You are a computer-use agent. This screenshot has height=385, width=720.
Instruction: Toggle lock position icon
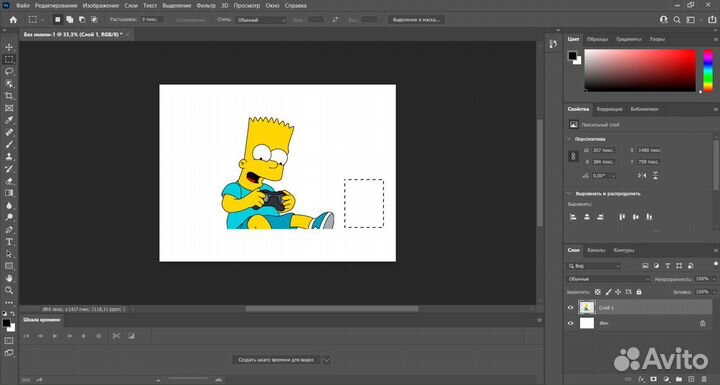point(618,292)
